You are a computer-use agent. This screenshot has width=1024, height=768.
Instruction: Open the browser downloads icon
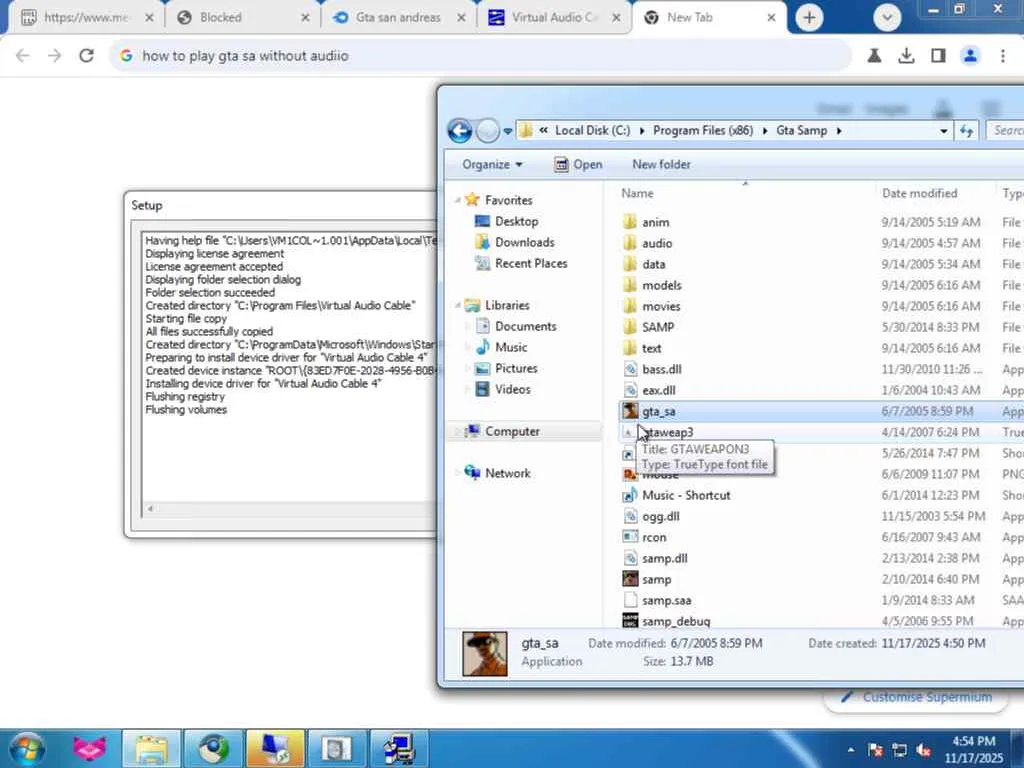(906, 56)
